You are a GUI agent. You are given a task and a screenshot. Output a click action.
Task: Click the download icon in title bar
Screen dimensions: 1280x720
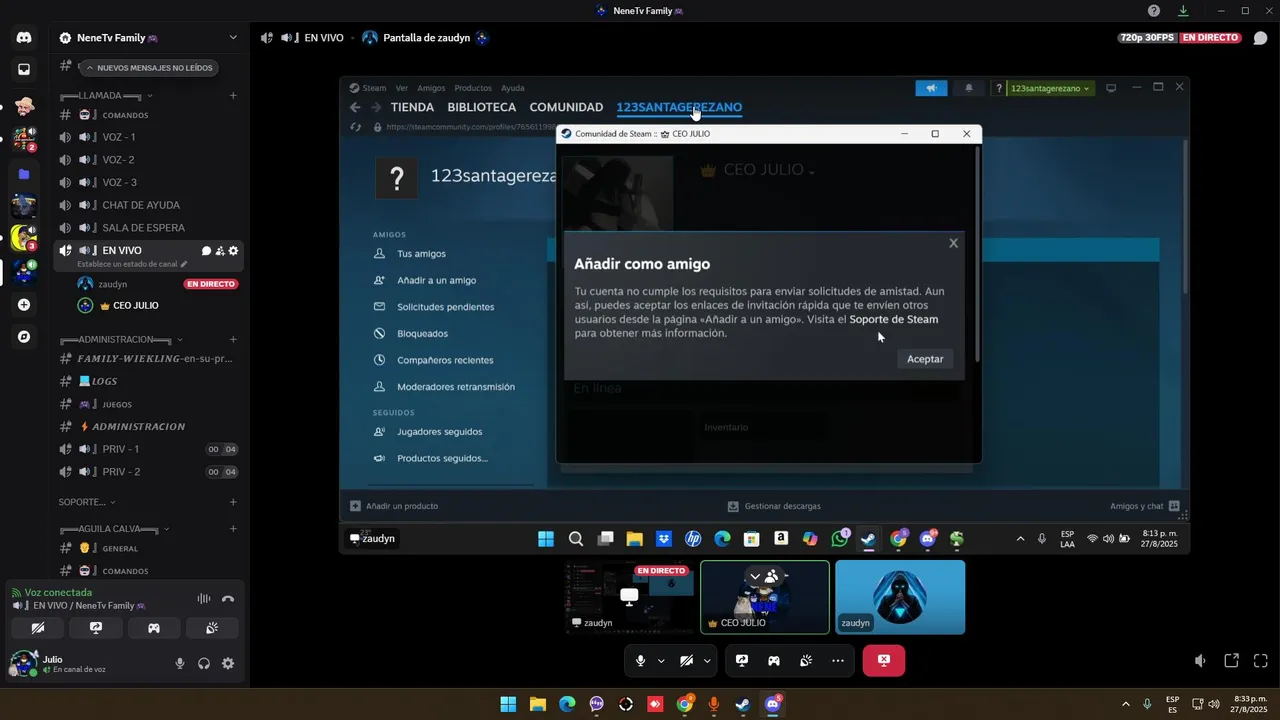[x=1183, y=10]
